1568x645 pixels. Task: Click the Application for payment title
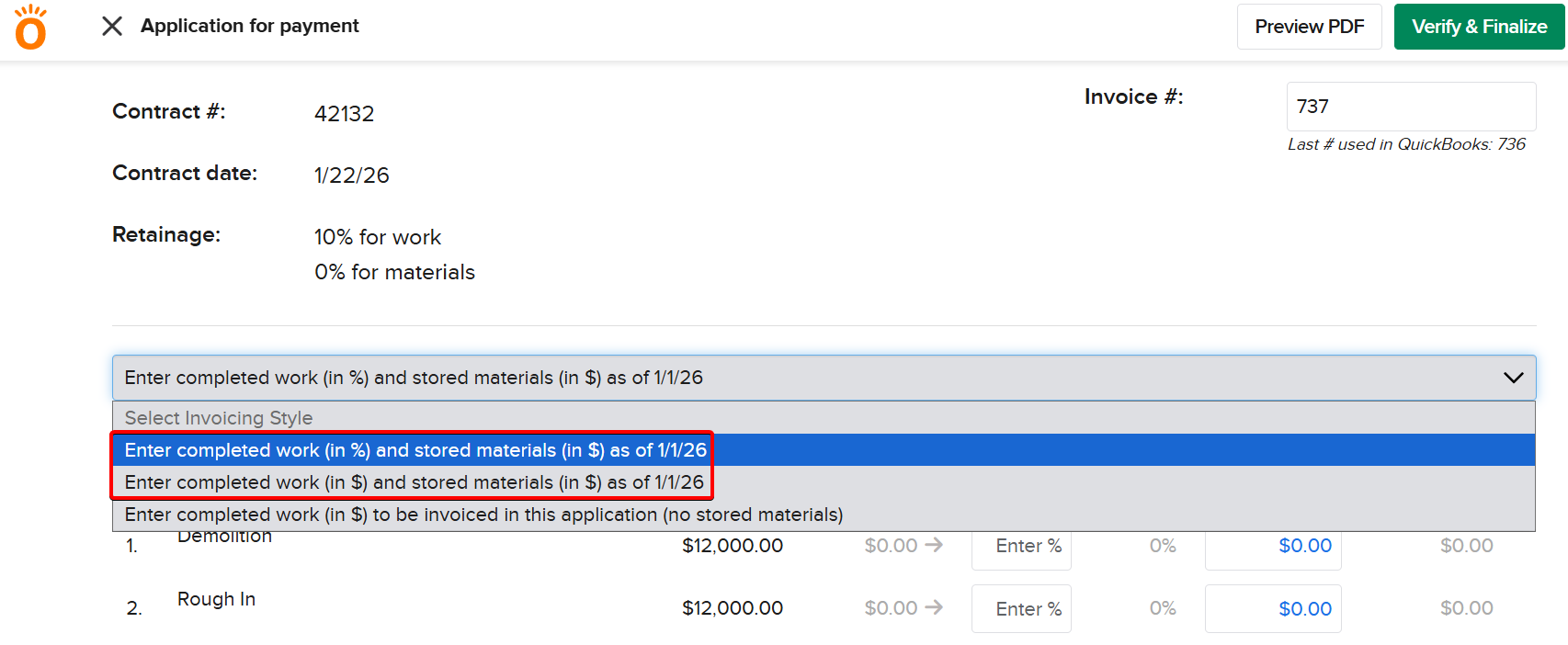[249, 26]
